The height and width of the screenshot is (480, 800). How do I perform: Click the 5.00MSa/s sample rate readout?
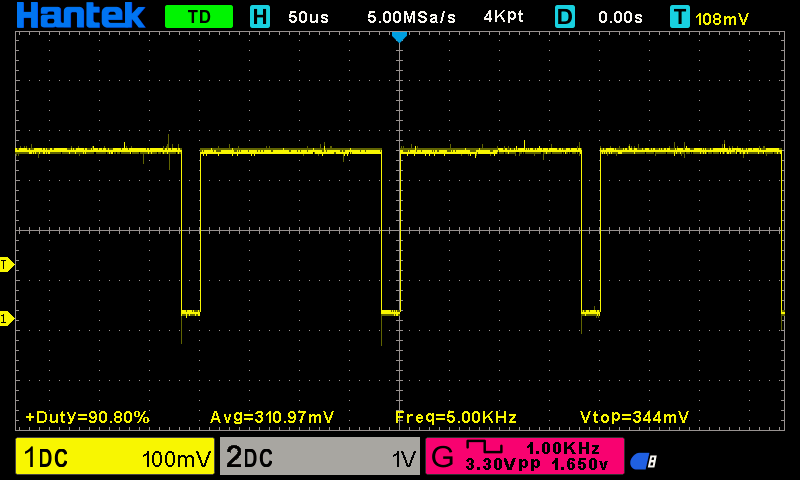point(410,17)
